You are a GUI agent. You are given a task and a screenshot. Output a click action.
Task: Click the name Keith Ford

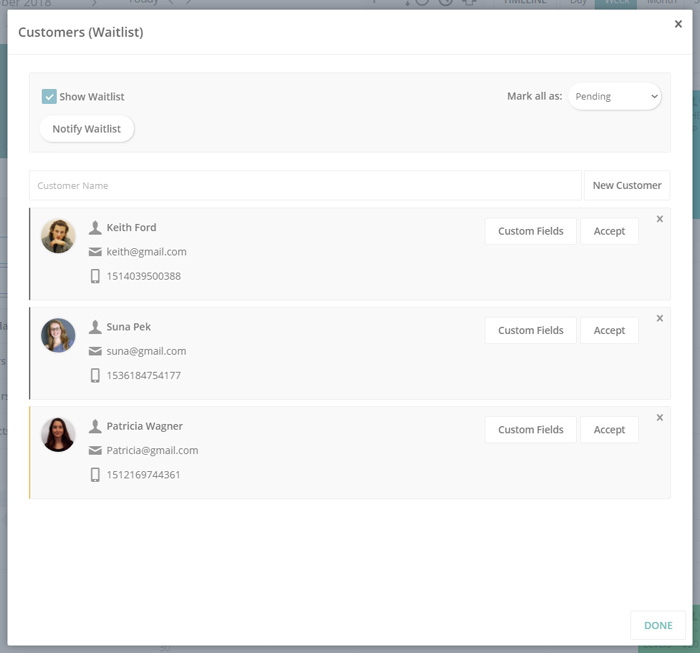pyautogui.click(x=131, y=228)
